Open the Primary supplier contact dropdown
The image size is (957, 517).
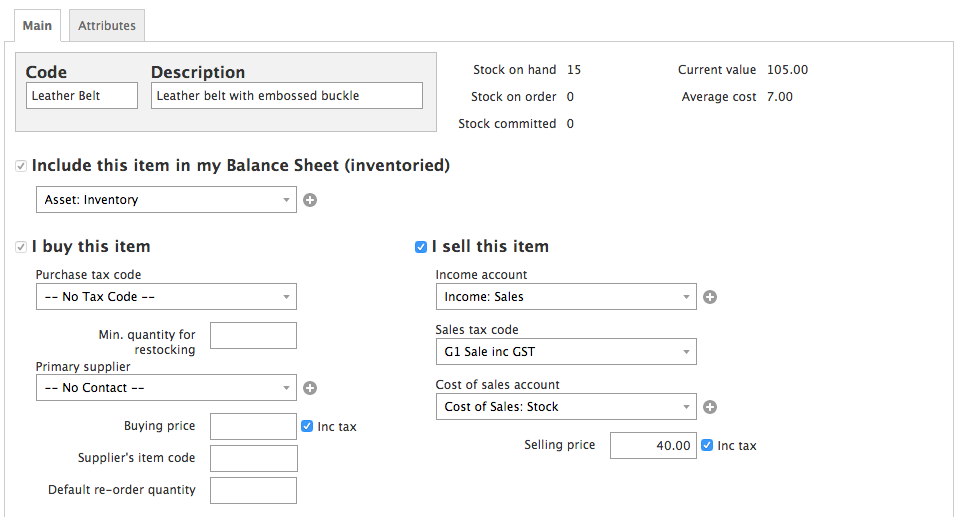coord(166,388)
